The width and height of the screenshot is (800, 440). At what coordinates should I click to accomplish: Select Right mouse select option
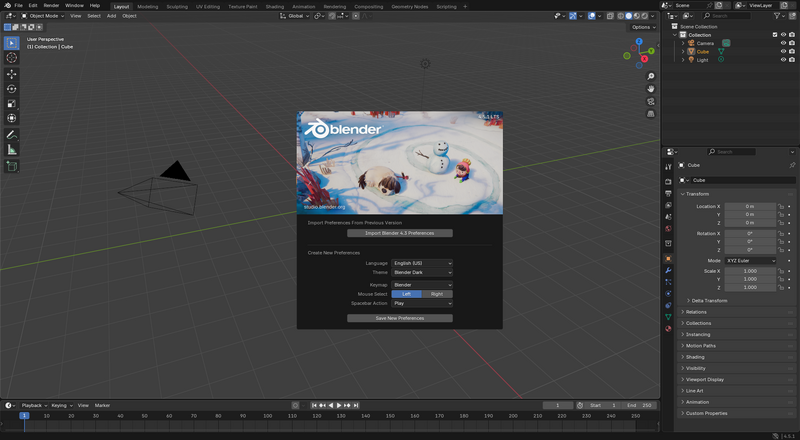(x=437, y=294)
